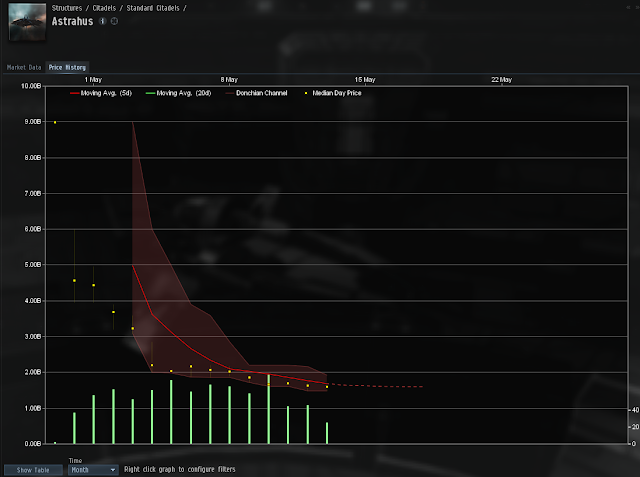Viewport: 640px width, 477px height.
Task: Open the Astrahus show info icon
Action: [102, 21]
